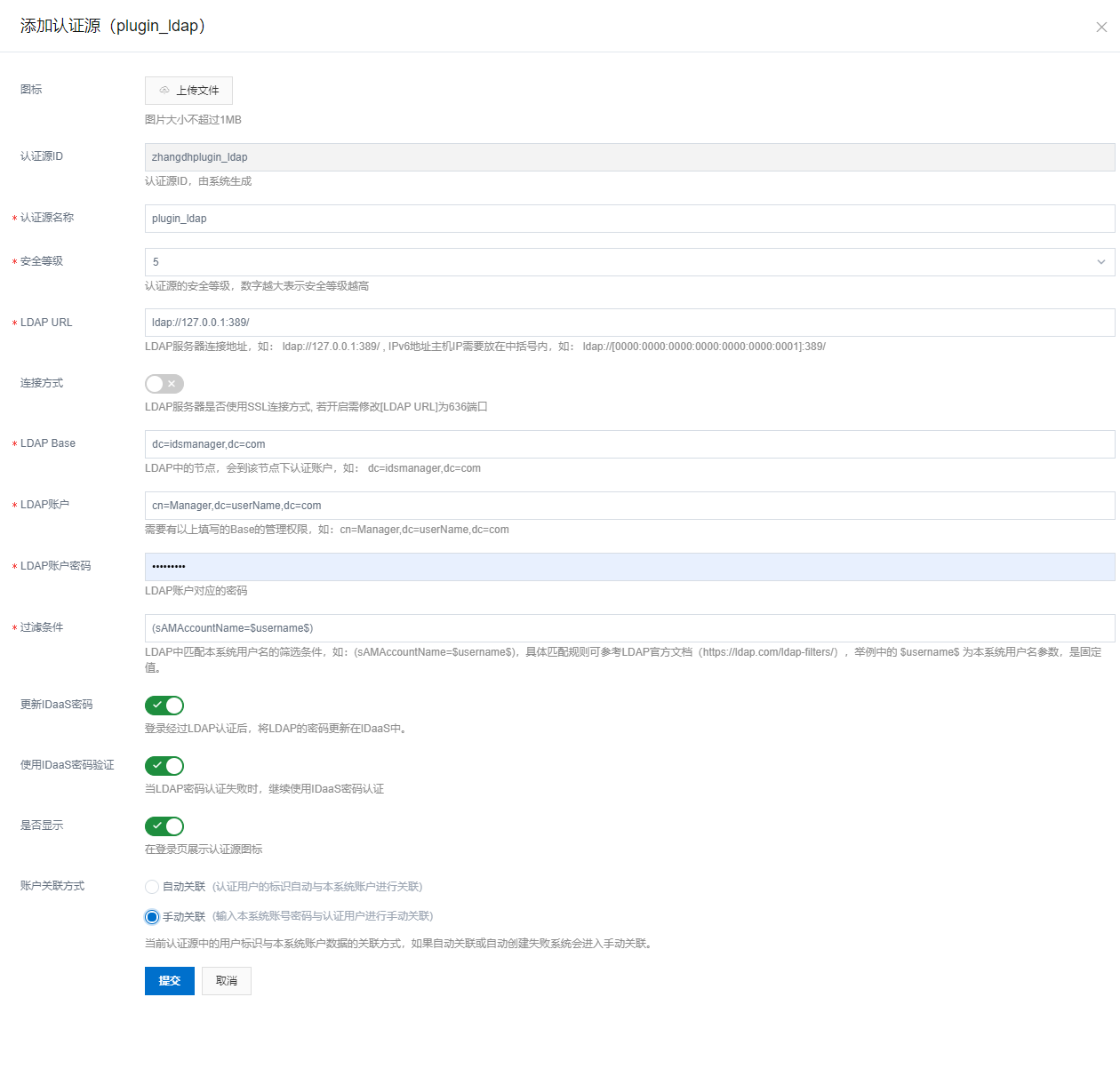Click the 取消 cancel button
The image size is (1120, 1069).
tap(227, 981)
